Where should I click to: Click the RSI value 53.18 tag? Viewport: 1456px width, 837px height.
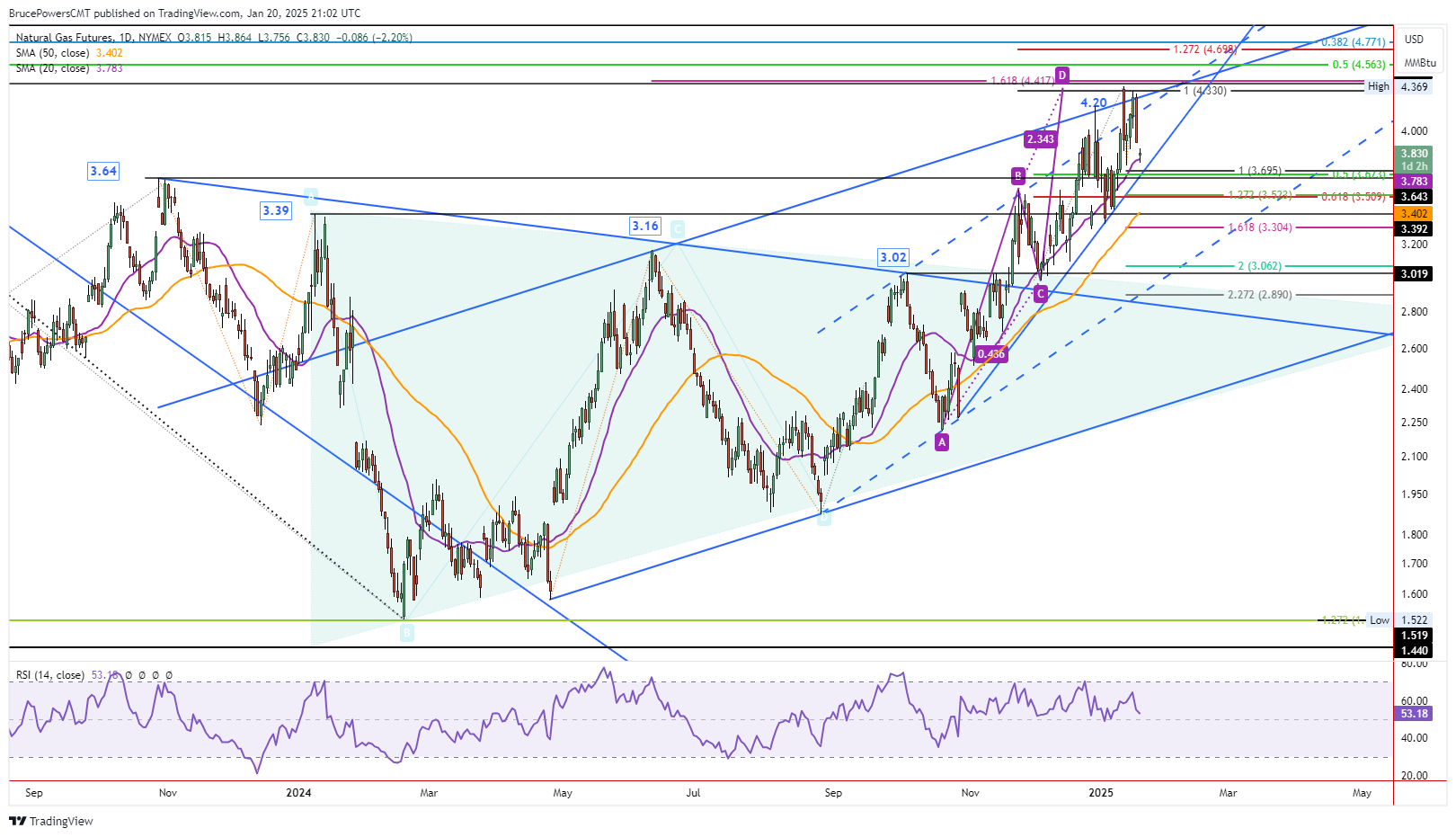[x=1414, y=714]
